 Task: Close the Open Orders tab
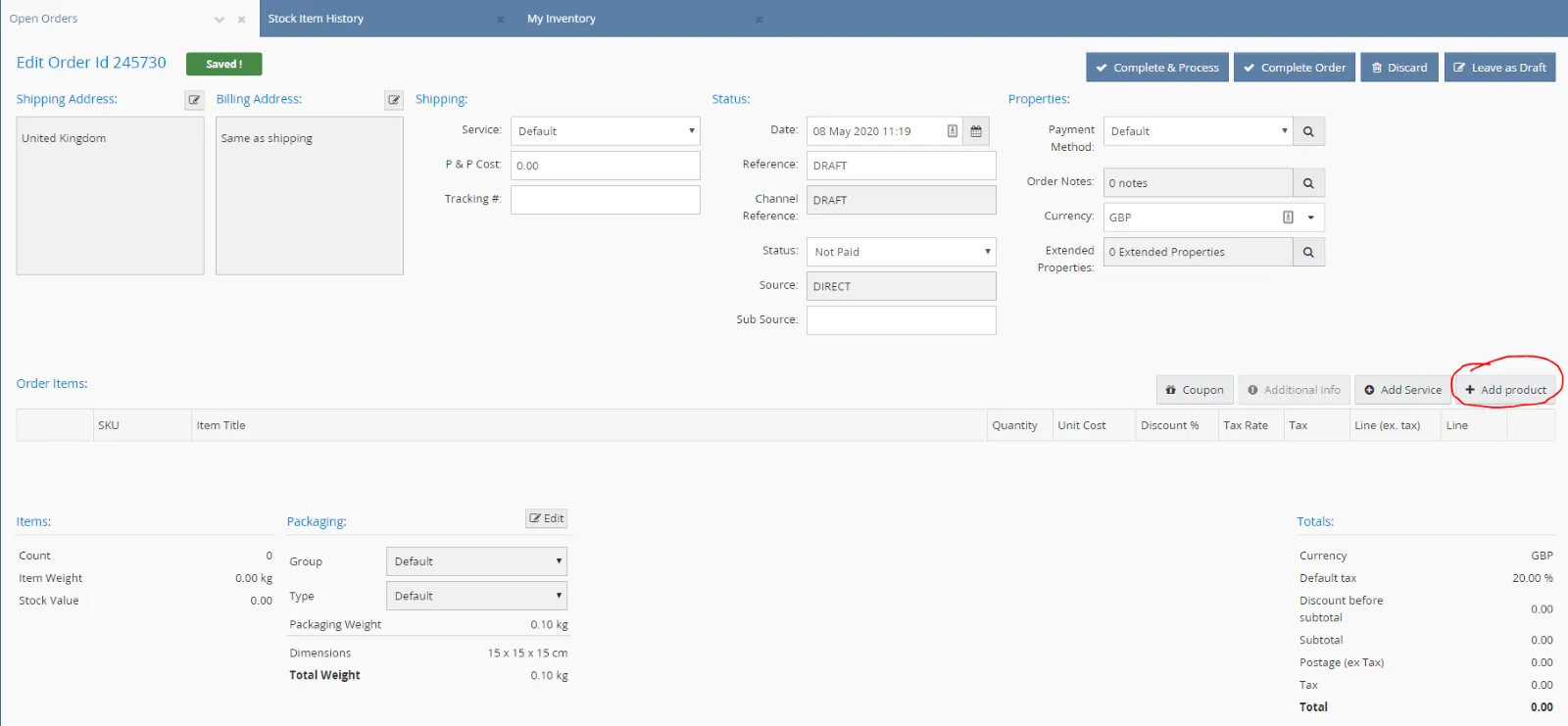coord(241,20)
